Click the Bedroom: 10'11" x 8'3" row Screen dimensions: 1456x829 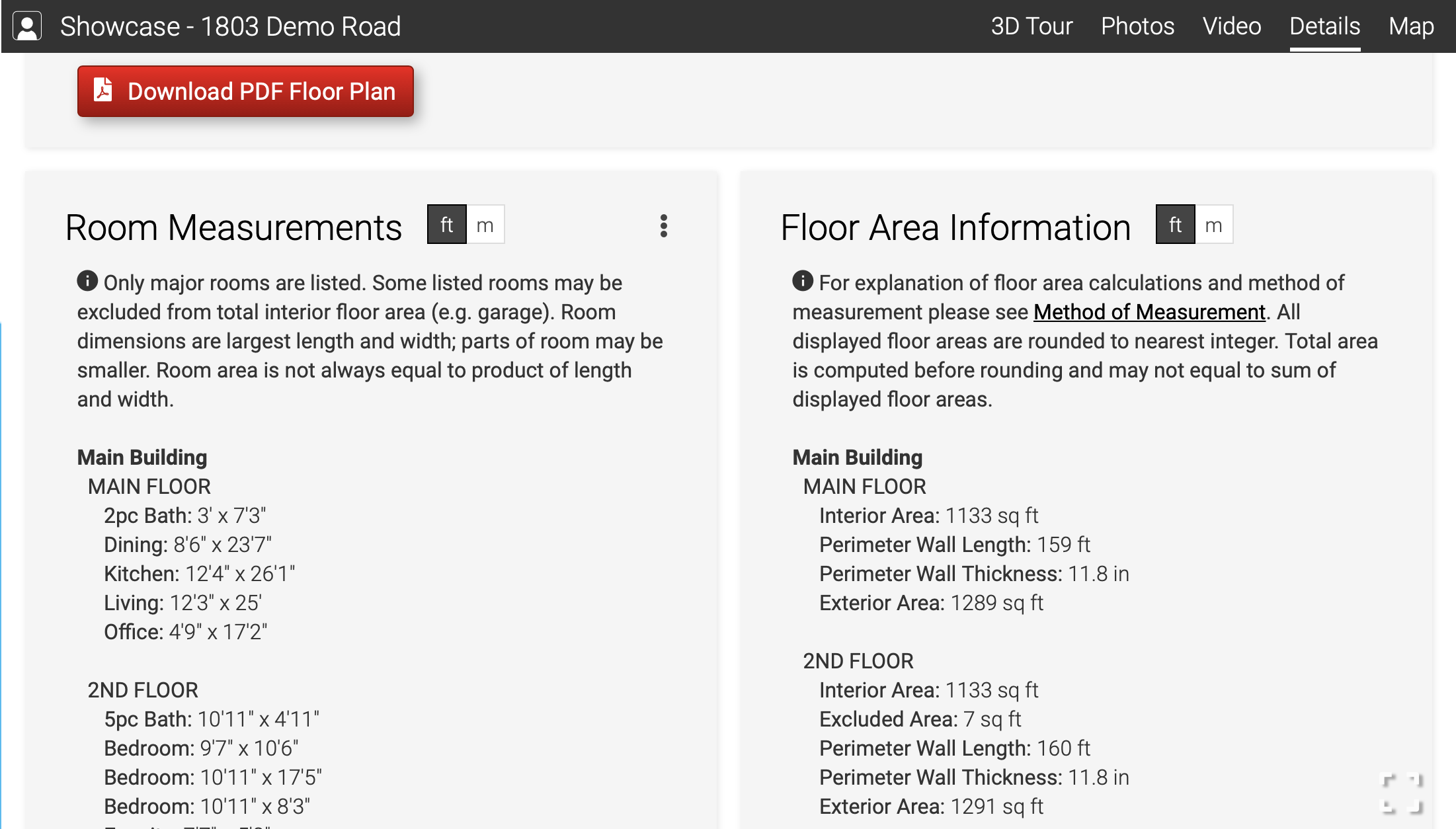[207, 807]
